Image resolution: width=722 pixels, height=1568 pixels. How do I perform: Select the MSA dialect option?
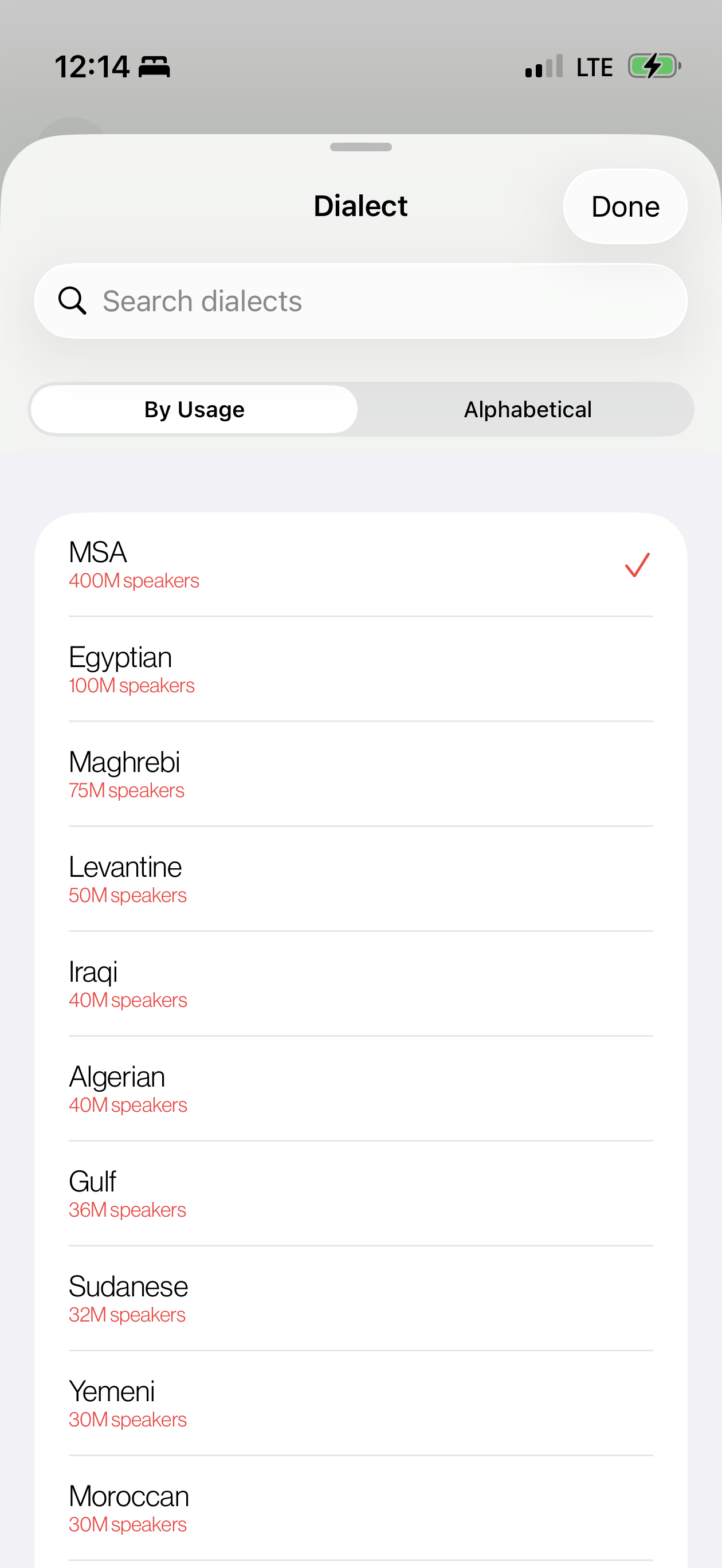361,565
